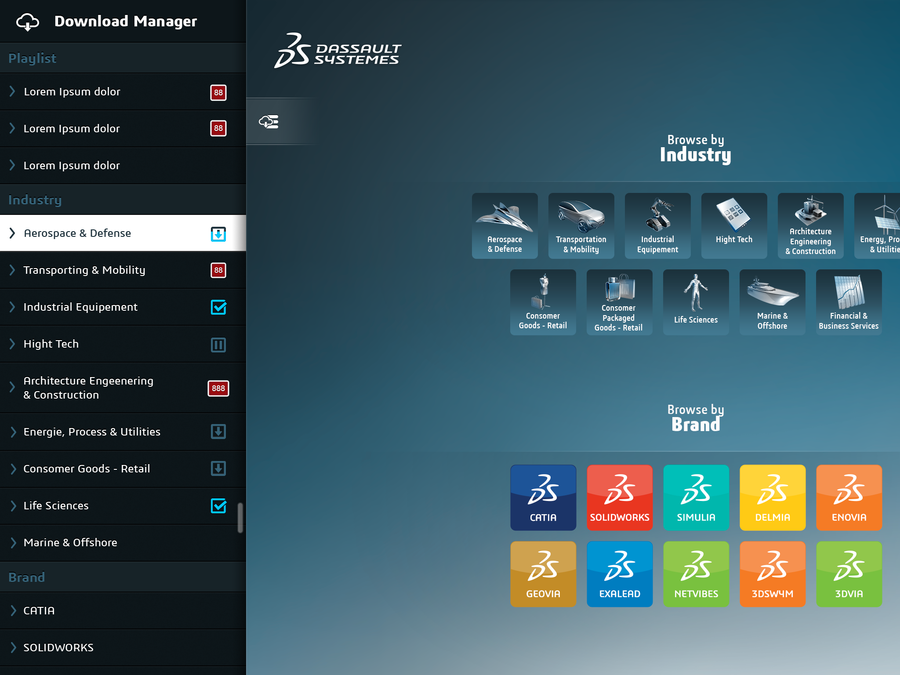Click the DELMIA brand tile

click(x=772, y=497)
